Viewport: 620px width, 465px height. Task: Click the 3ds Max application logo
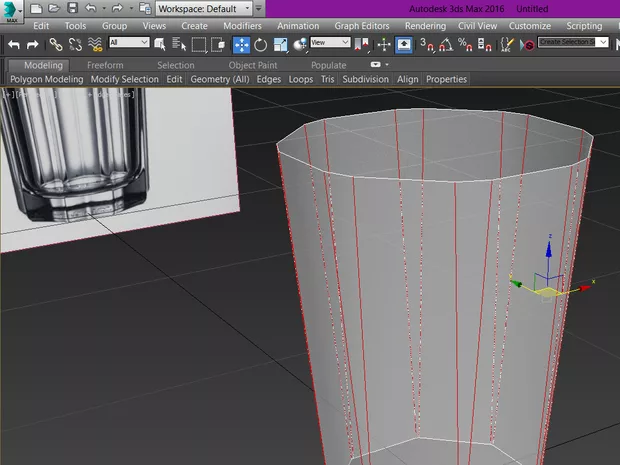12,9
